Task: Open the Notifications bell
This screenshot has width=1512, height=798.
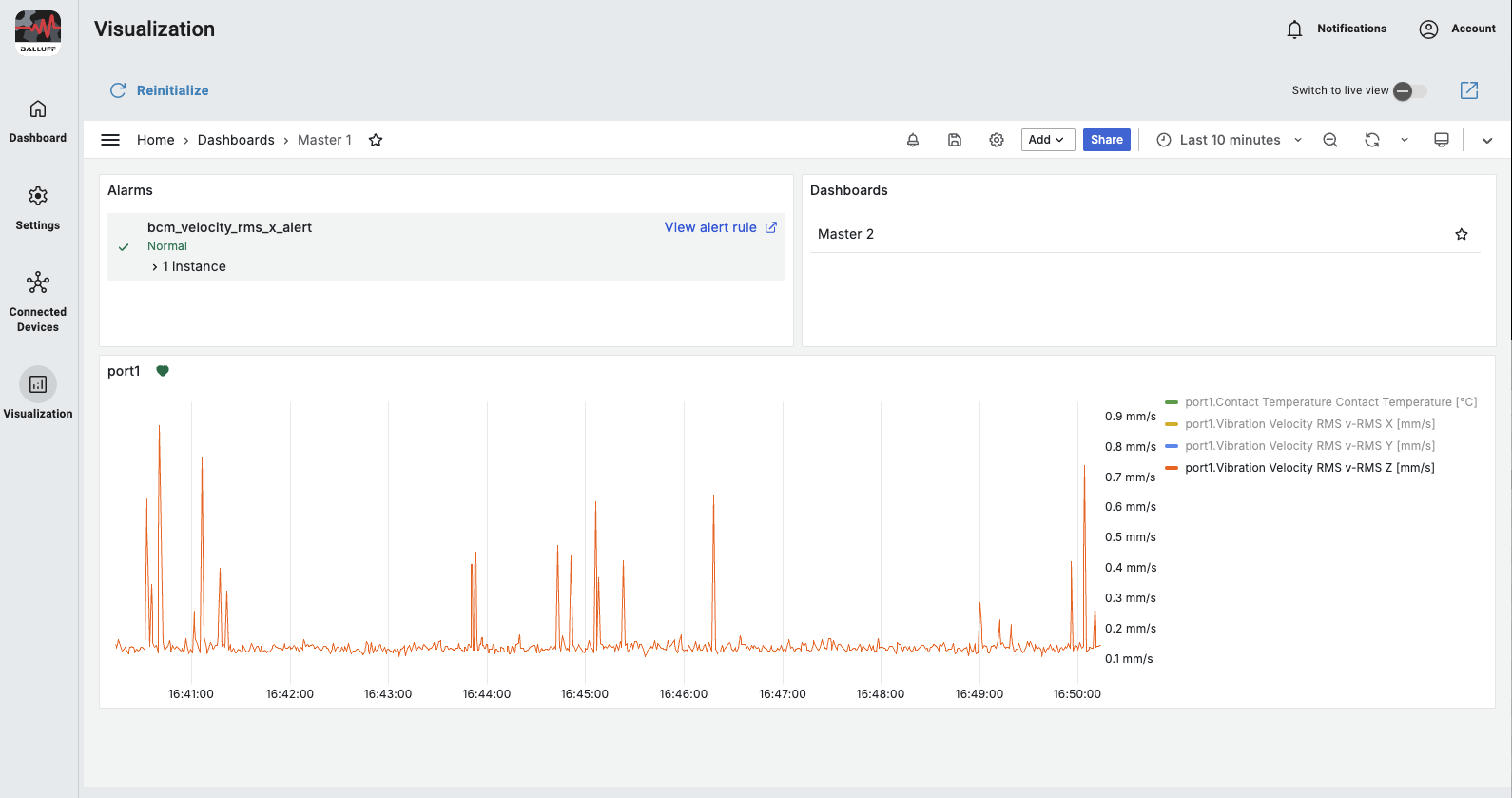Action: [1294, 29]
